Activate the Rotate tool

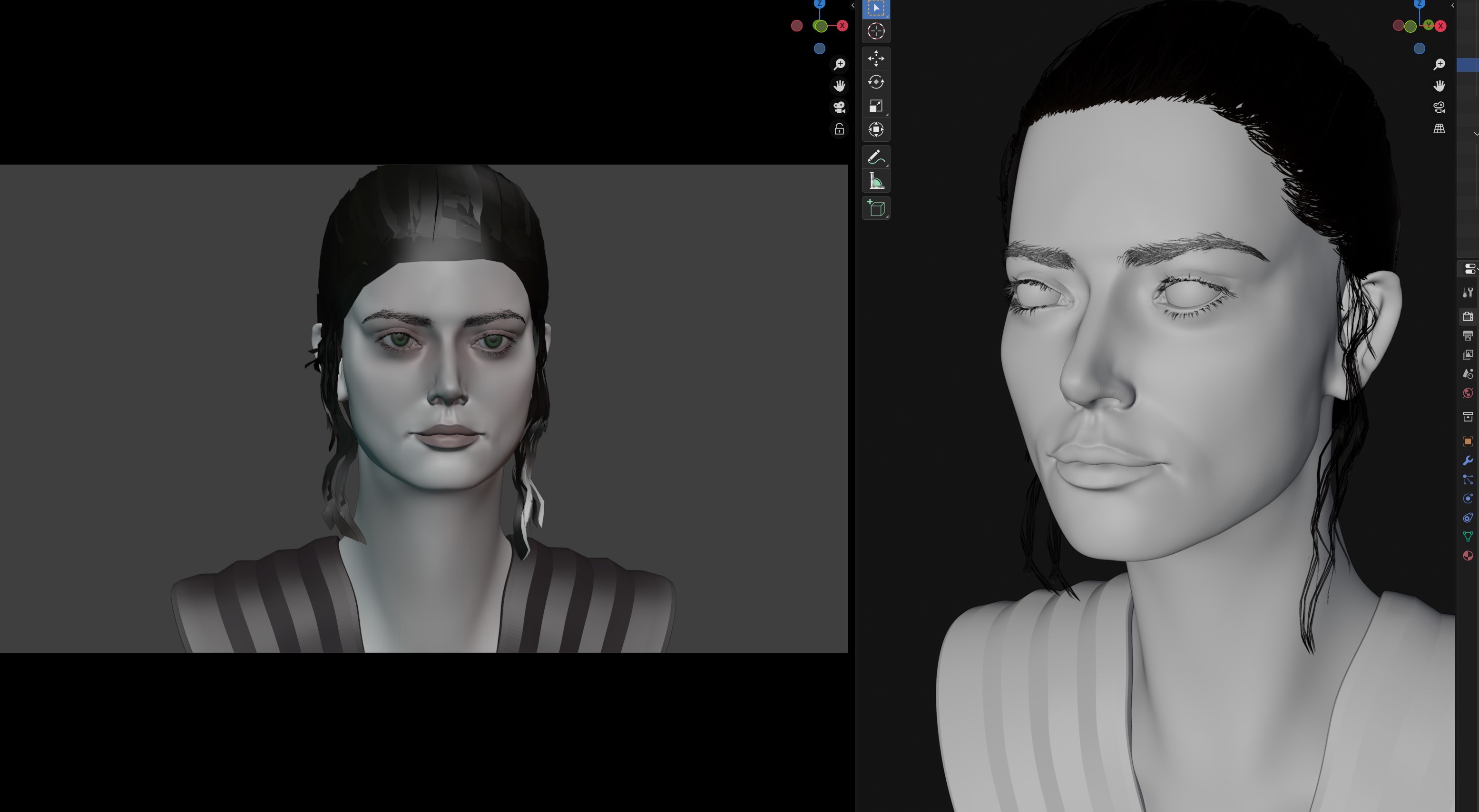[876, 82]
